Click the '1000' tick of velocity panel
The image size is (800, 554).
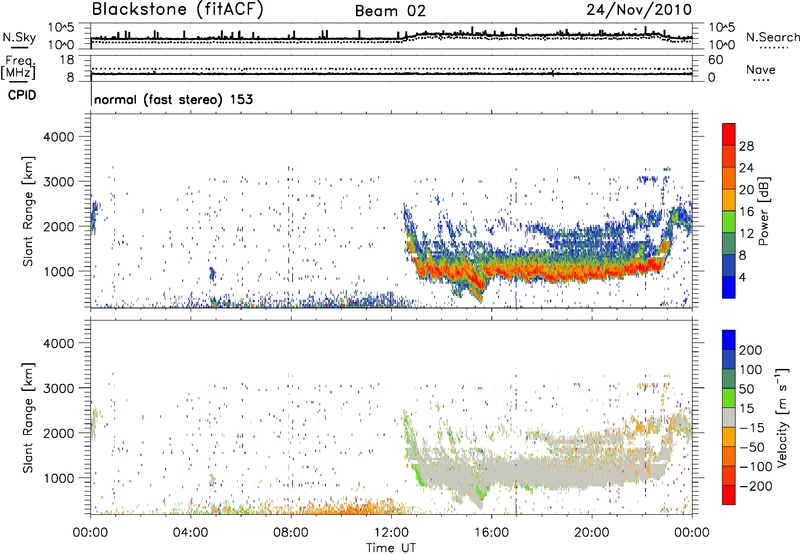tap(59, 478)
